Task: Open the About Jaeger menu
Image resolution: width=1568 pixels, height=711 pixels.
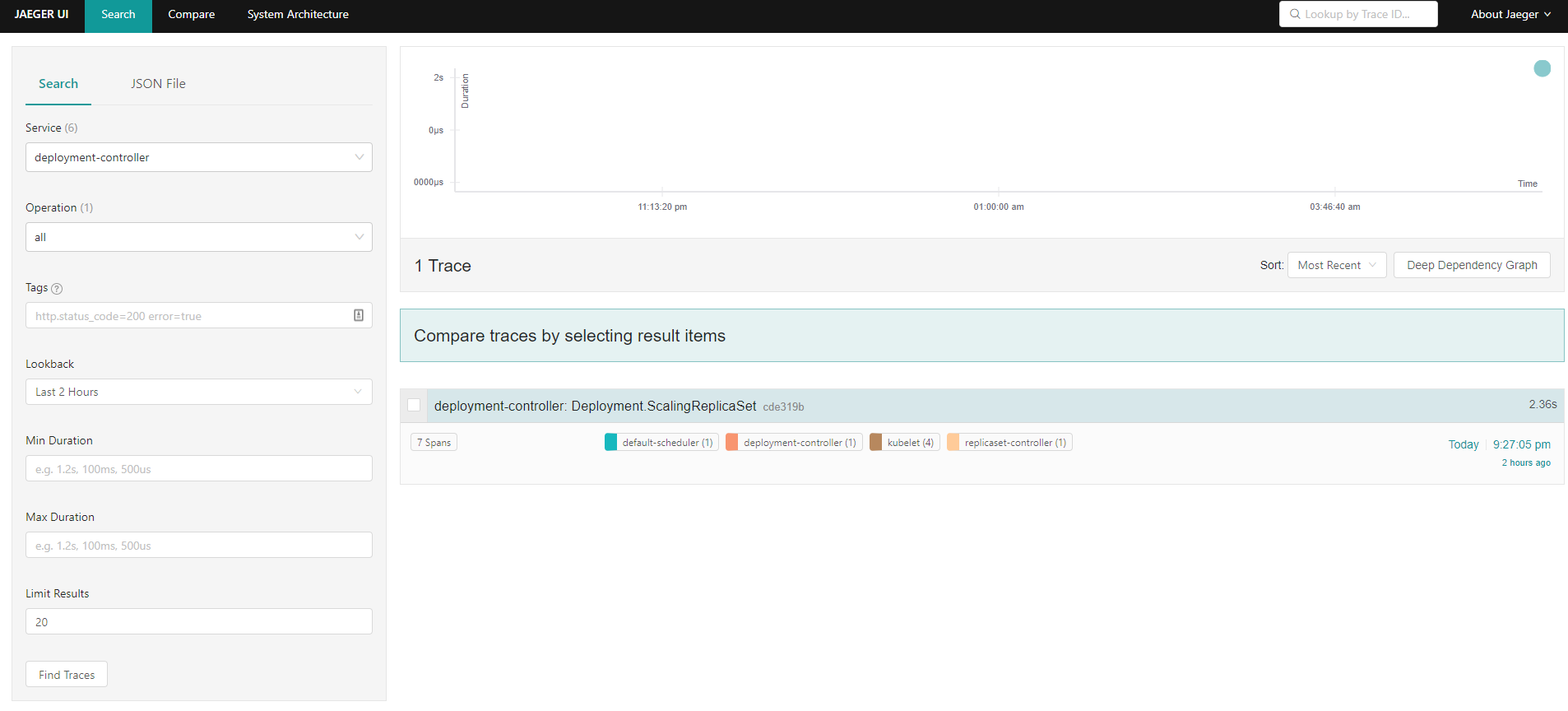Action: pos(1510,14)
